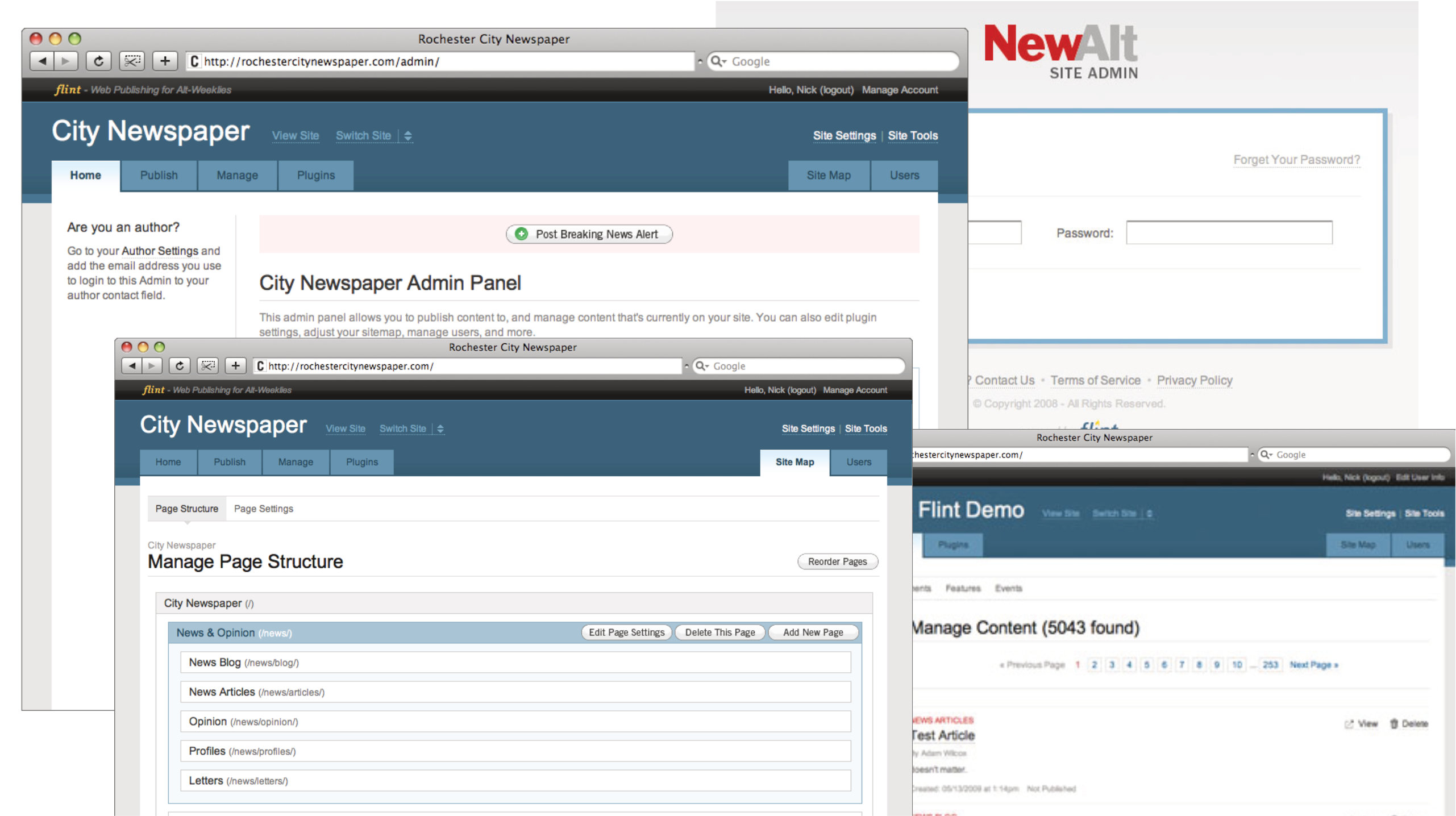Click green plus icon on Post Breaking News Alert
This screenshot has height=816, width=1456.
(521, 234)
